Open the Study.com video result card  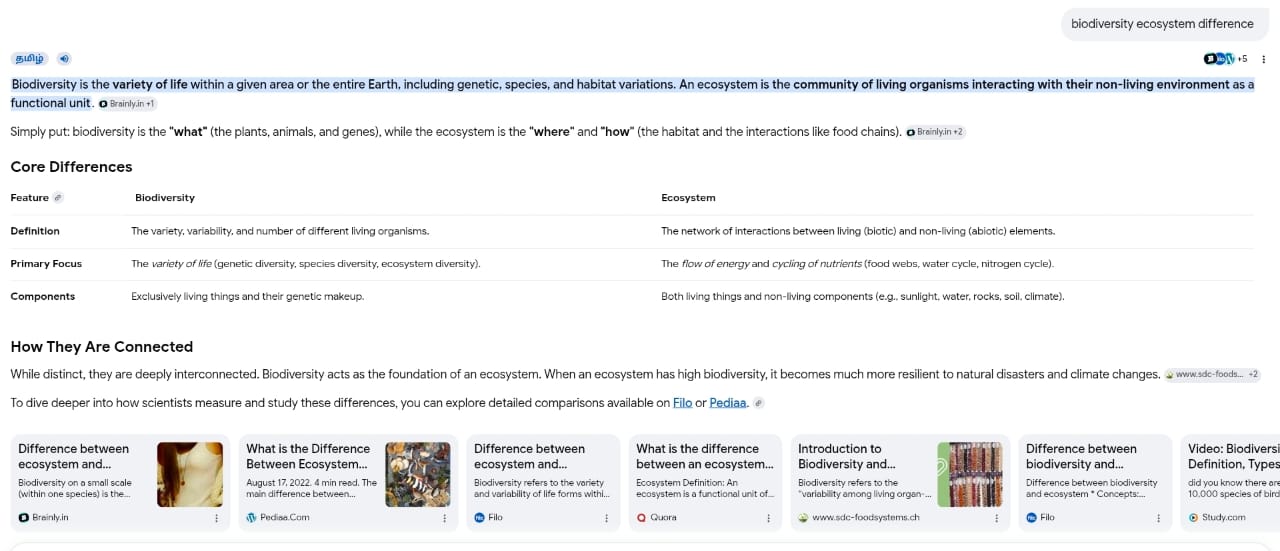[1229, 482]
